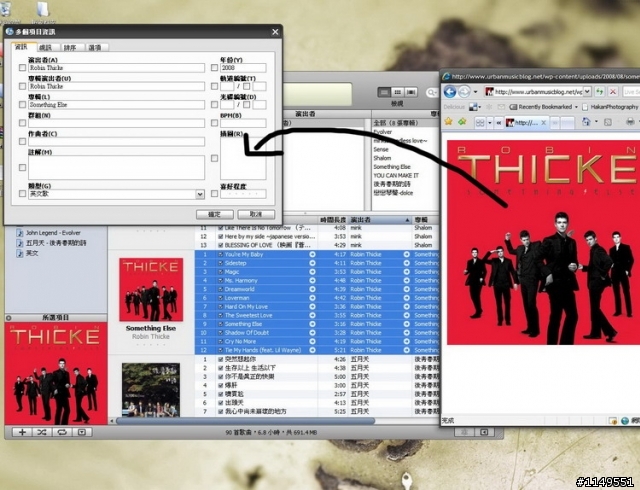Viewport: 640px width, 490px height.
Task: Select the Tie My Hands track row
Action: [x=317, y=350]
